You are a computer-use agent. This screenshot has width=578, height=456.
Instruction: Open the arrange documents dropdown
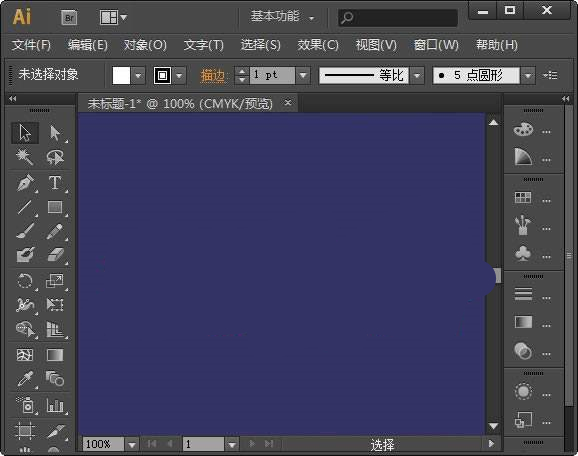tap(114, 17)
